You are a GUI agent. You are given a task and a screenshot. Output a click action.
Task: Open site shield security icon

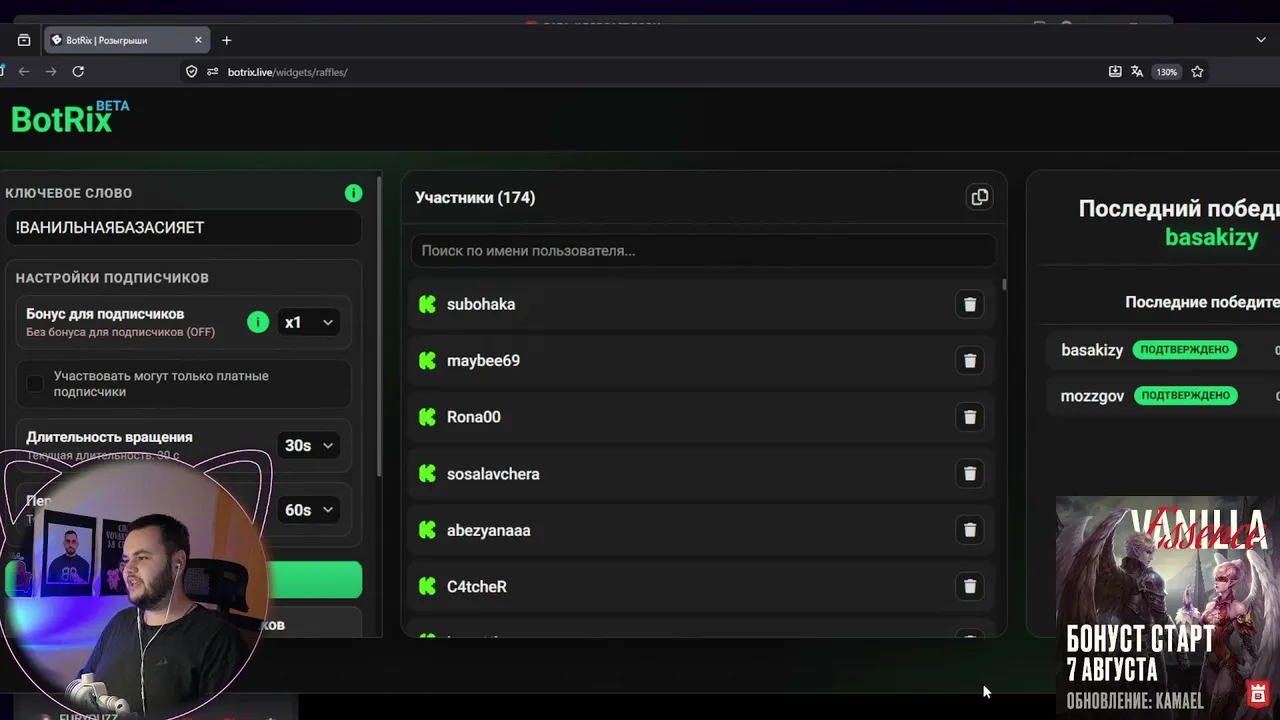coord(192,72)
